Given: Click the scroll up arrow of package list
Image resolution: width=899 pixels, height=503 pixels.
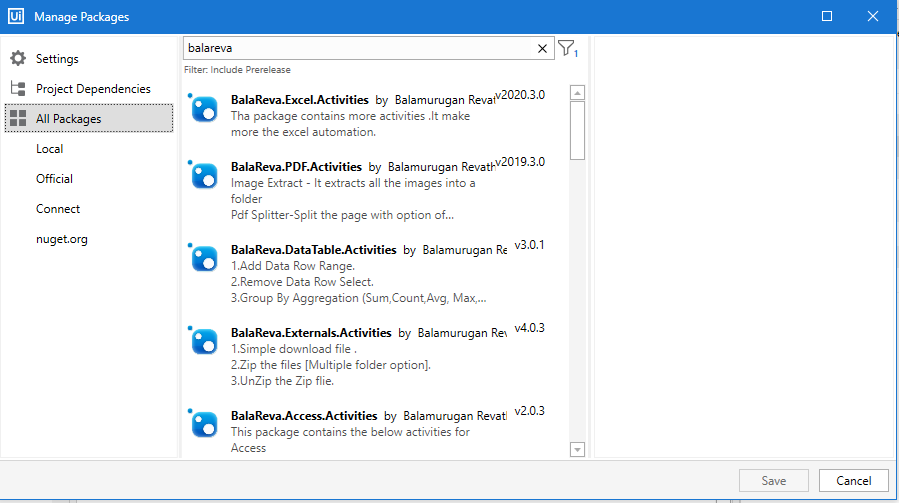Looking at the screenshot, I should (x=577, y=92).
